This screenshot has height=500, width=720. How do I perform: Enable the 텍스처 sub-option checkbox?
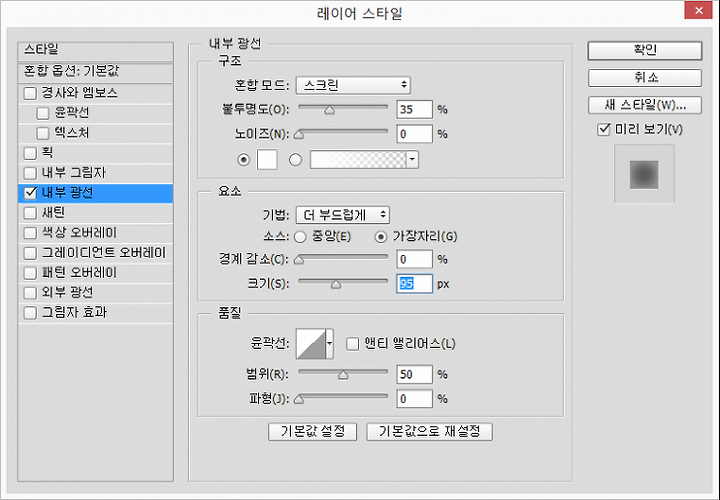[x=43, y=133]
